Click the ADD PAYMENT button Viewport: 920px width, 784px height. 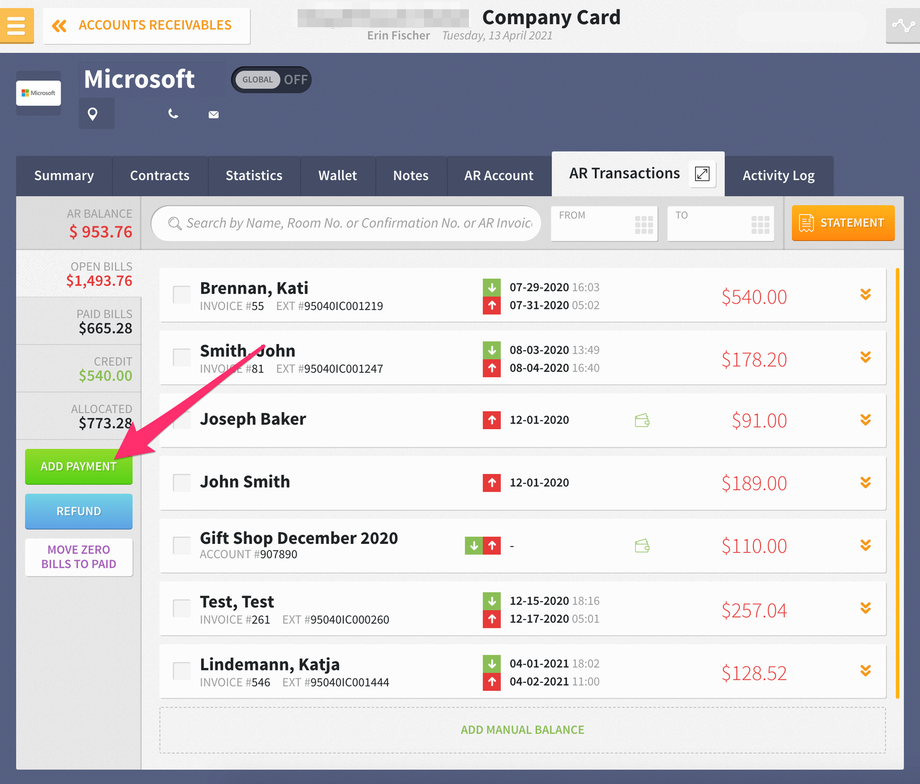tap(79, 467)
